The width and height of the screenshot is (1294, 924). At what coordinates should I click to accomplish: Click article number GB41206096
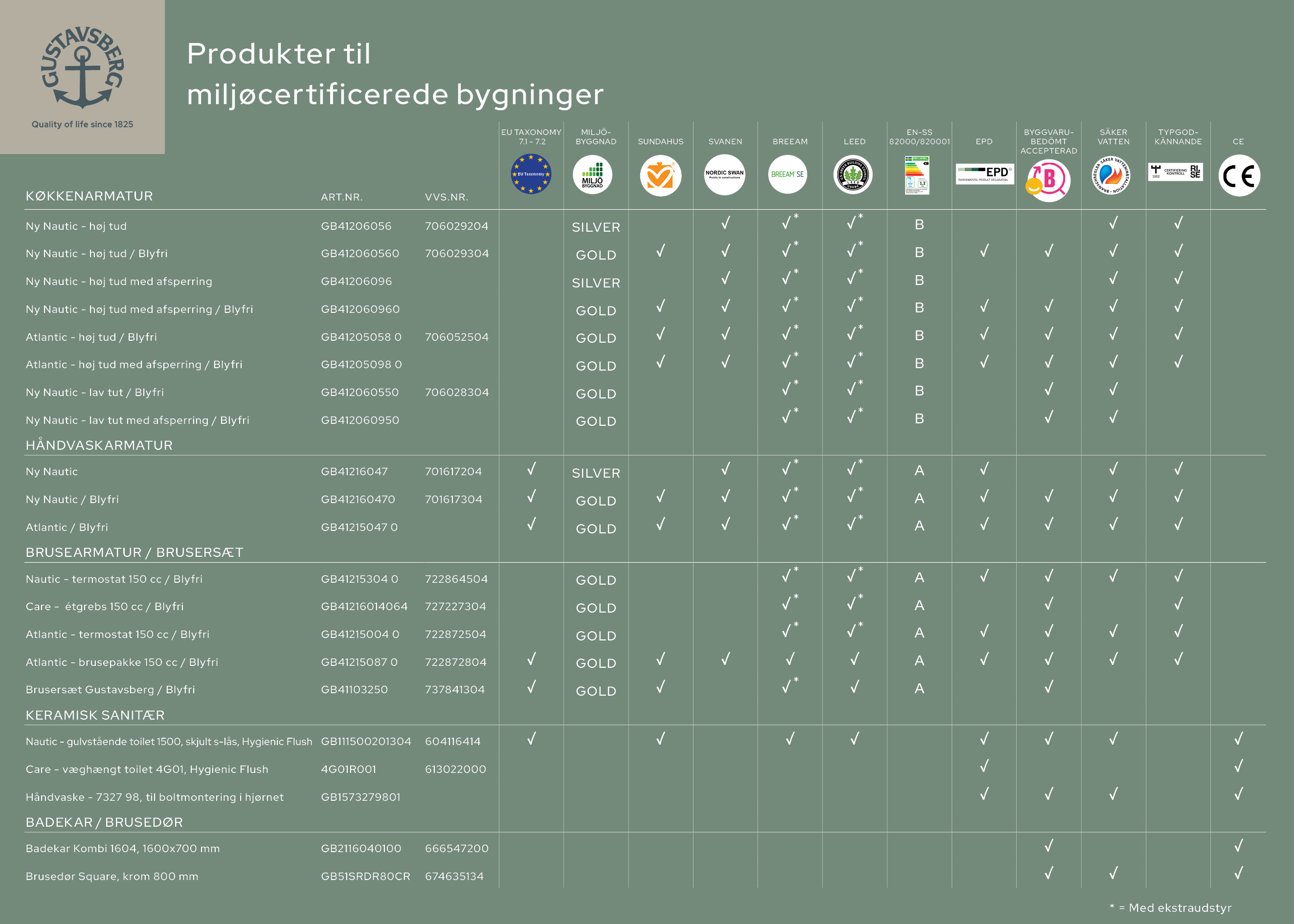356,281
